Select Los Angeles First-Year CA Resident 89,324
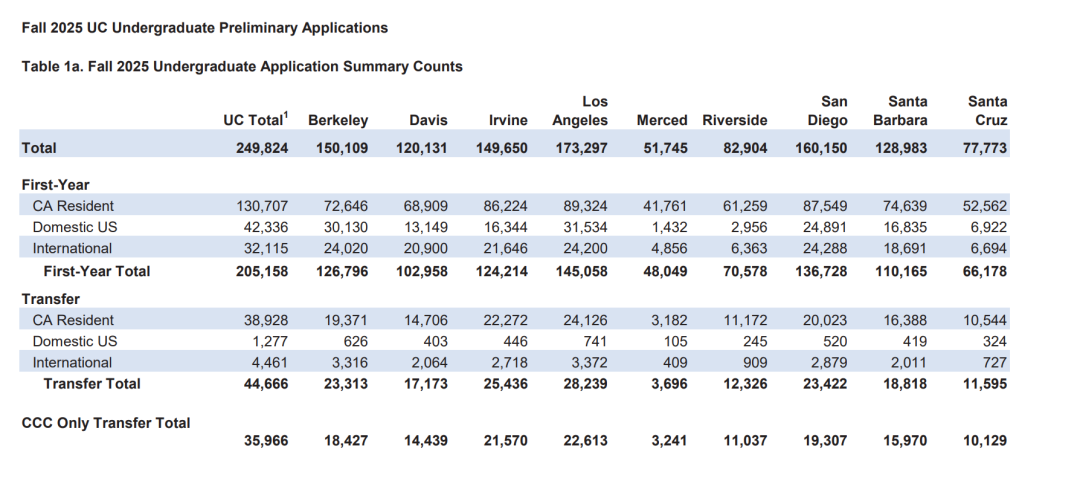 coord(585,205)
